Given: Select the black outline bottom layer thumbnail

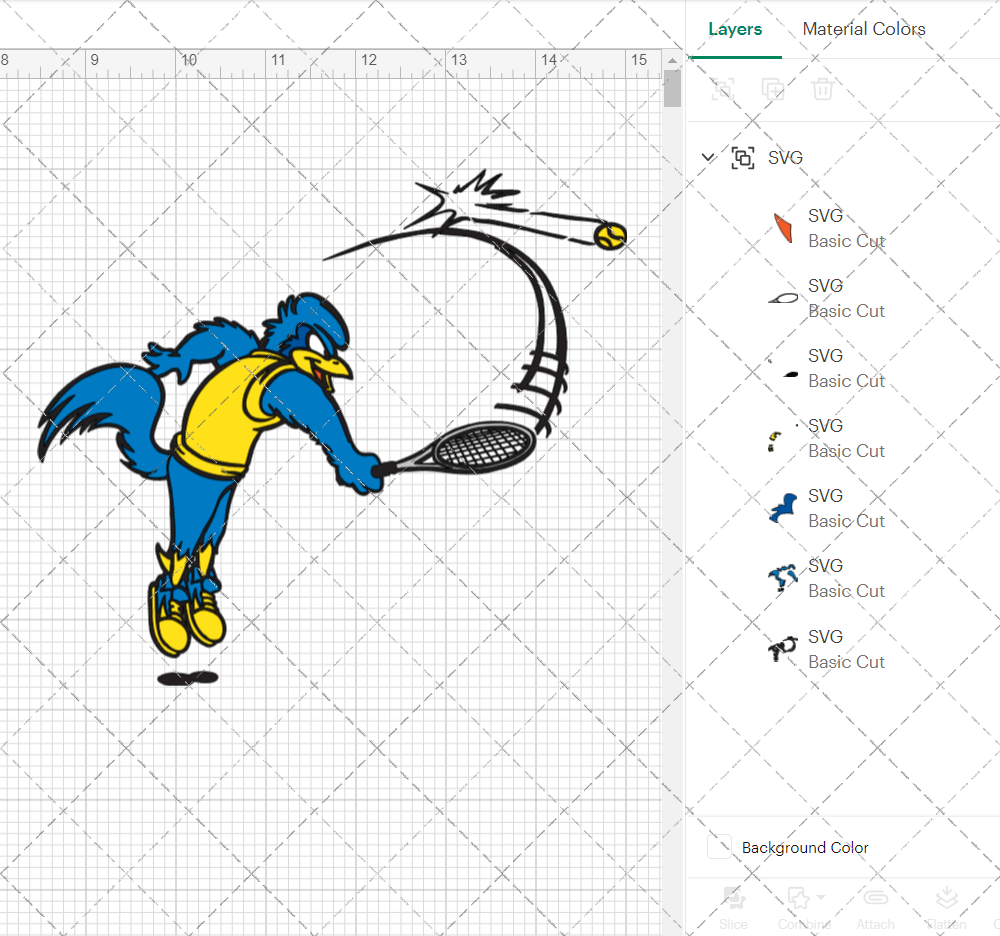Looking at the screenshot, I should tap(783, 649).
